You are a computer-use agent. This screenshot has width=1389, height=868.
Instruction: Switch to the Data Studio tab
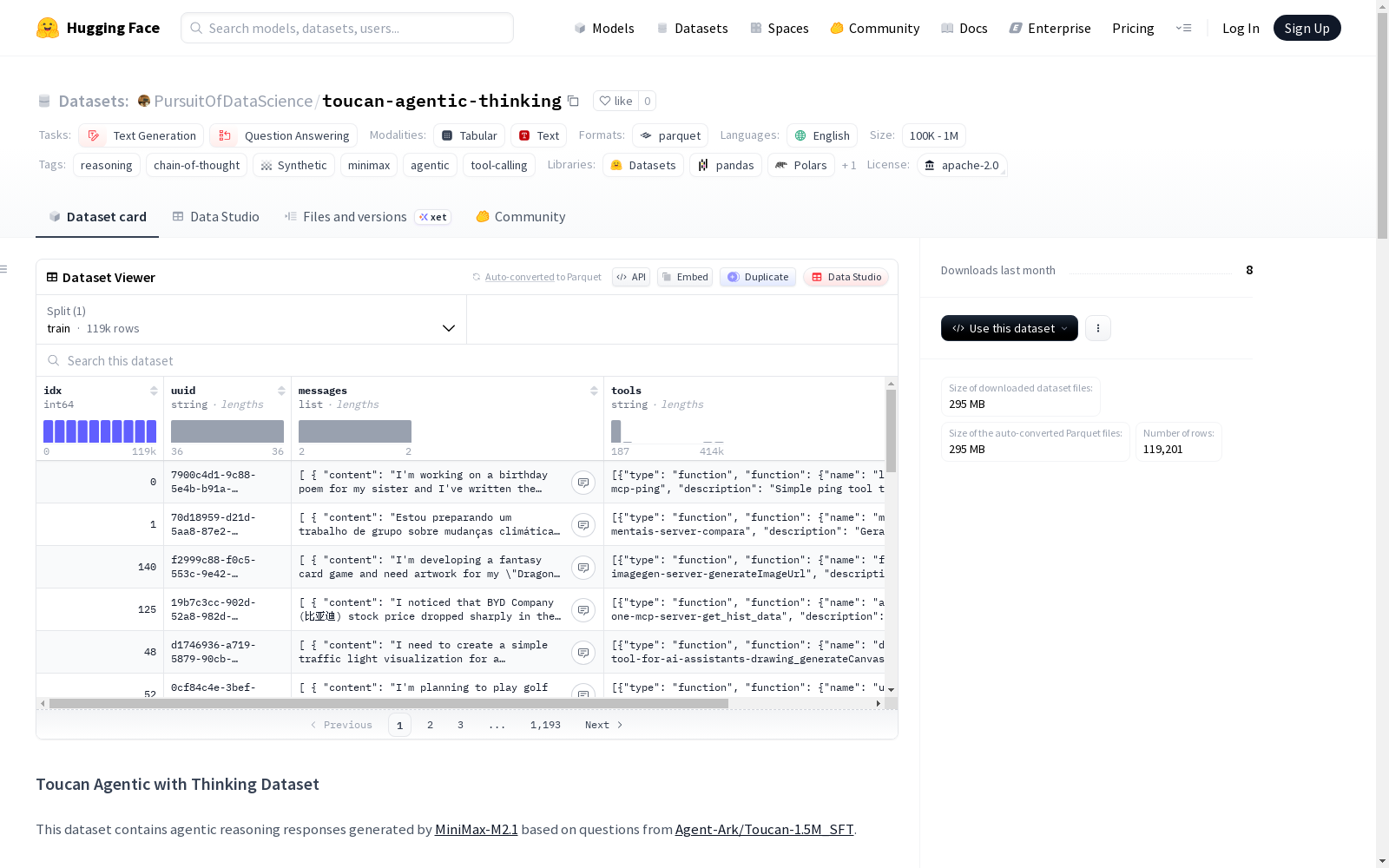[216, 217]
